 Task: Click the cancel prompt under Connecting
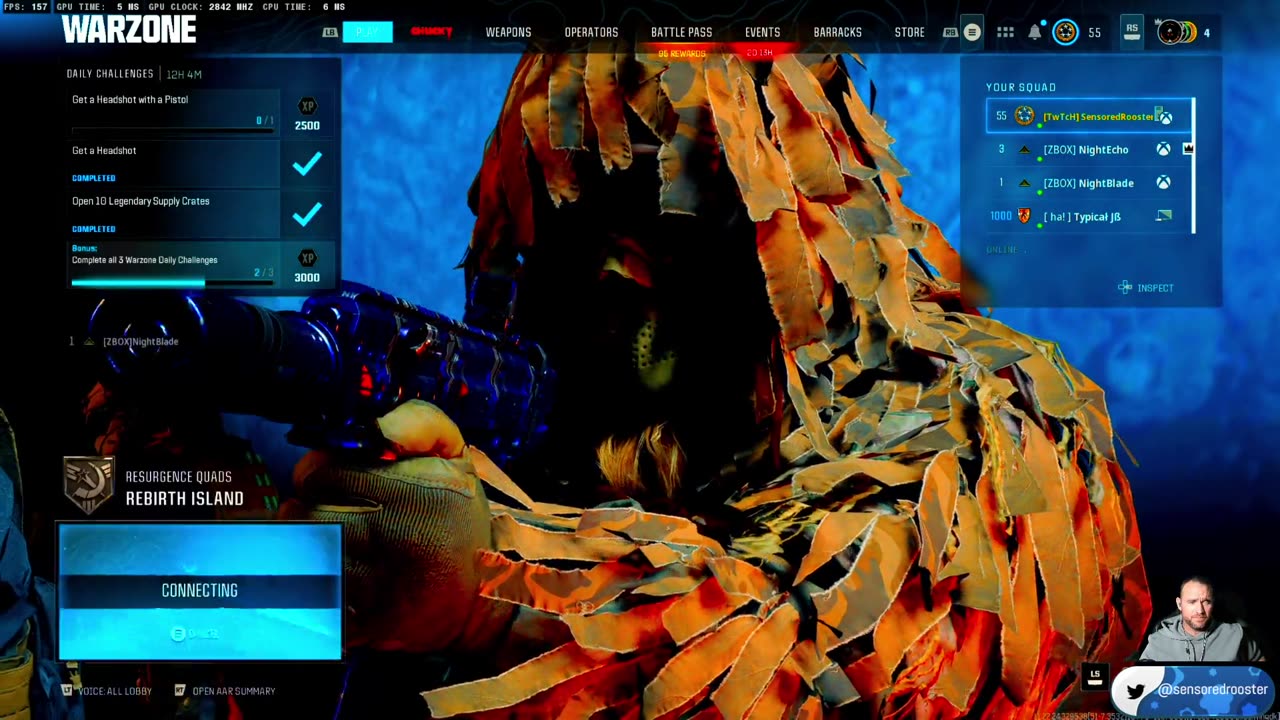click(195, 633)
